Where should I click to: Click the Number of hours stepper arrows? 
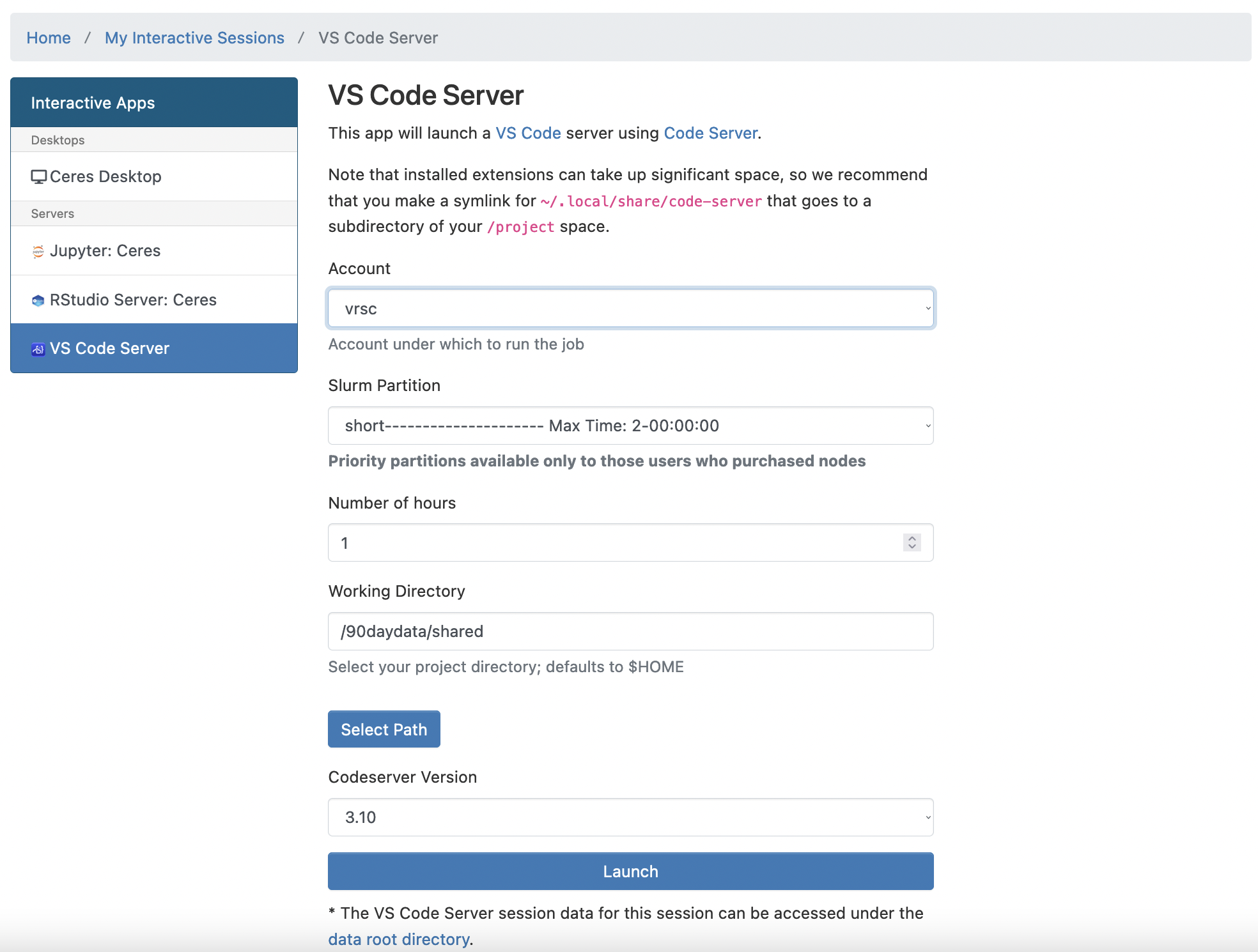tap(912, 542)
